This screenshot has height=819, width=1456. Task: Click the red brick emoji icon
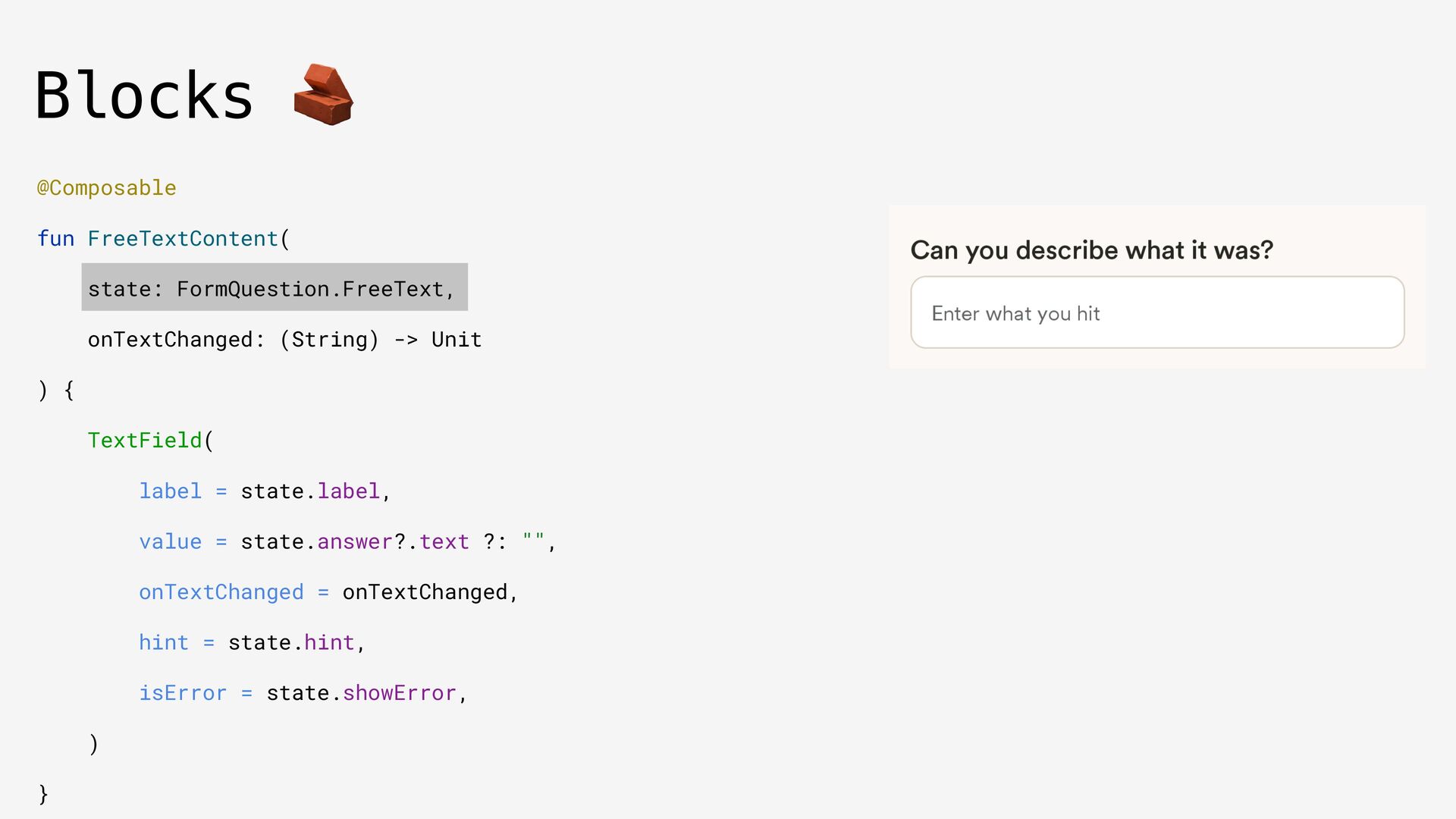click(323, 95)
